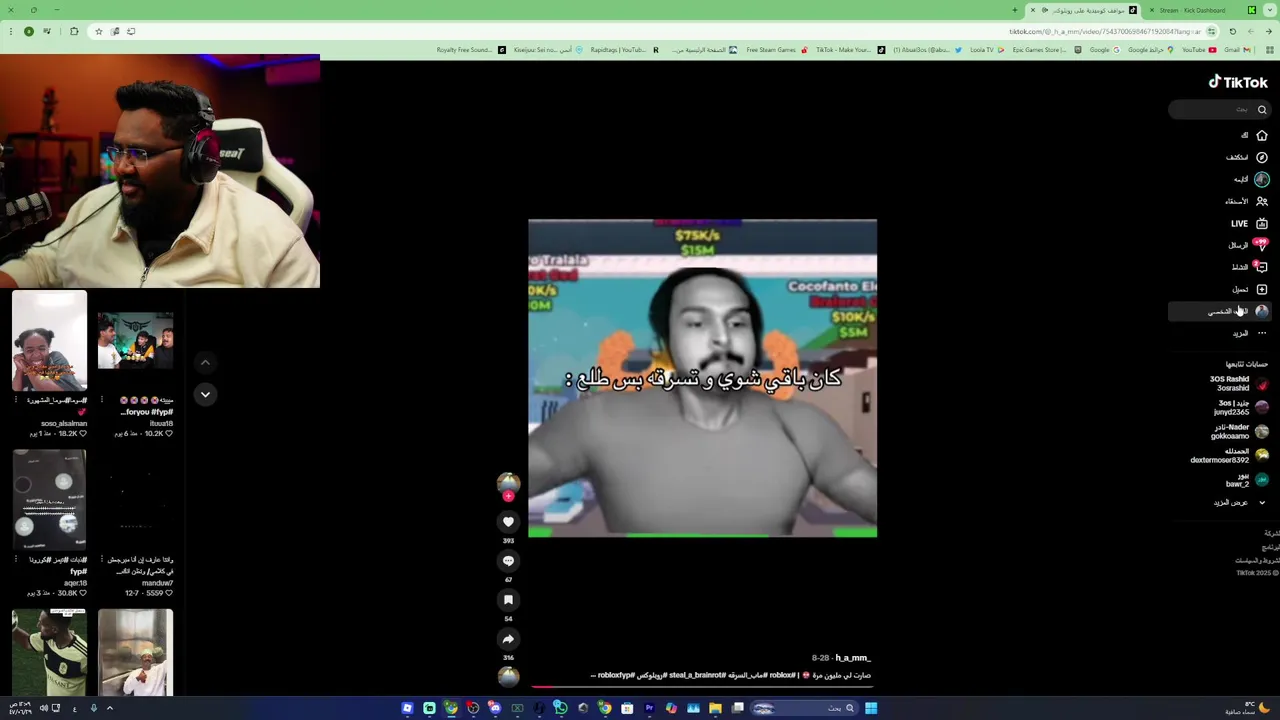
Task: Click the TikTok logo
Action: coord(1238,83)
